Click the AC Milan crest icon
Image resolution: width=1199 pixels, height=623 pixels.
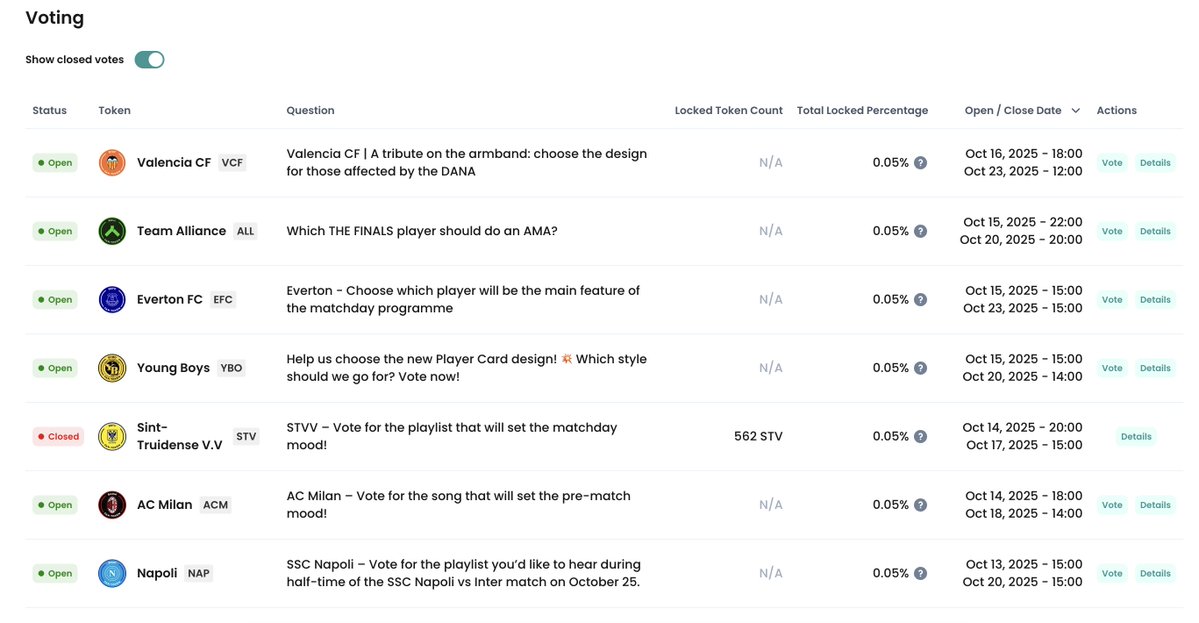pos(112,505)
